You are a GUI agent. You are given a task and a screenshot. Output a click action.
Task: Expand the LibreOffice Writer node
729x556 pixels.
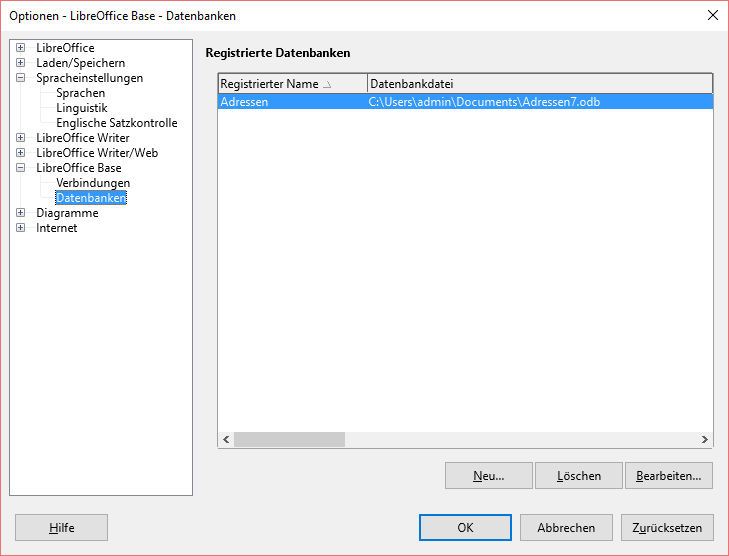click(20, 138)
